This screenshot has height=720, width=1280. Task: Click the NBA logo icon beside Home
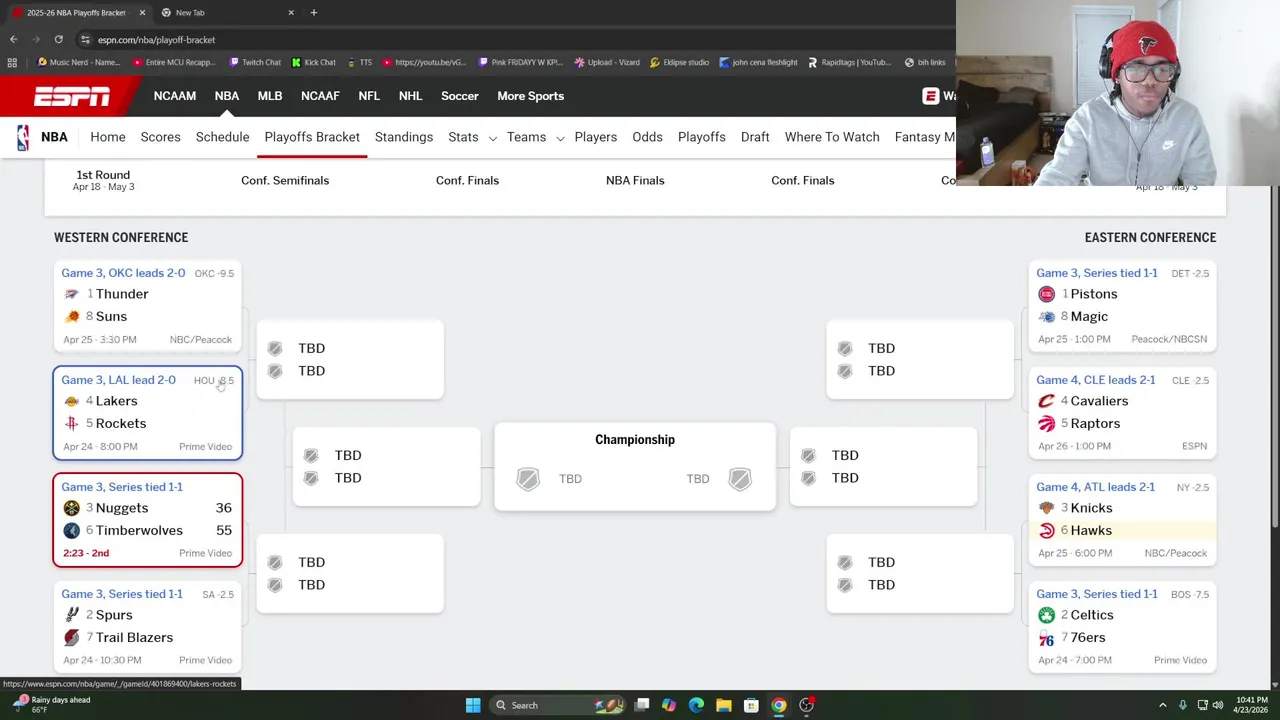pyautogui.click(x=23, y=137)
